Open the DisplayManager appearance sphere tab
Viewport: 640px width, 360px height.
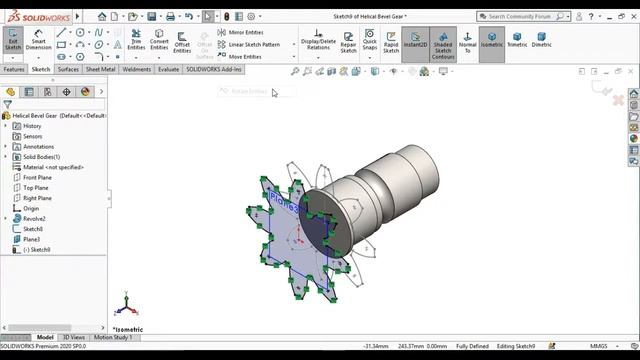(x=85, y=92)
